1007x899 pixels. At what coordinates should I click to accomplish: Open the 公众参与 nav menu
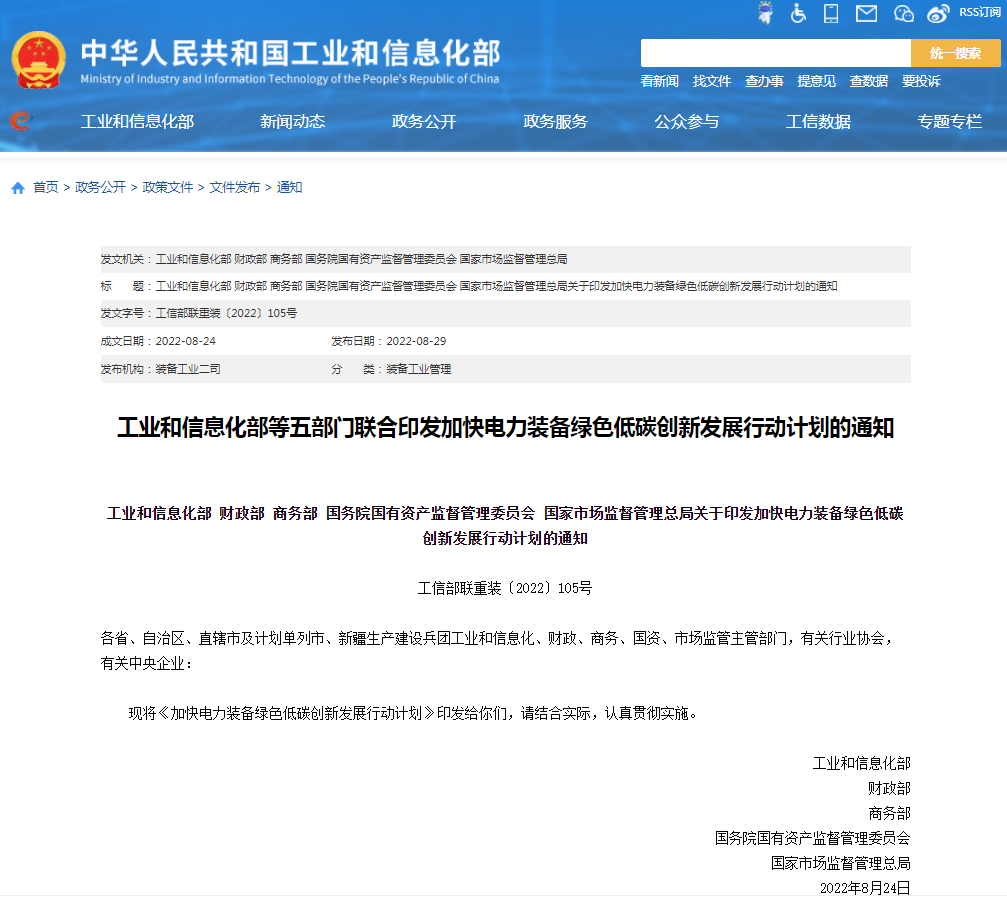pos(687,121)
